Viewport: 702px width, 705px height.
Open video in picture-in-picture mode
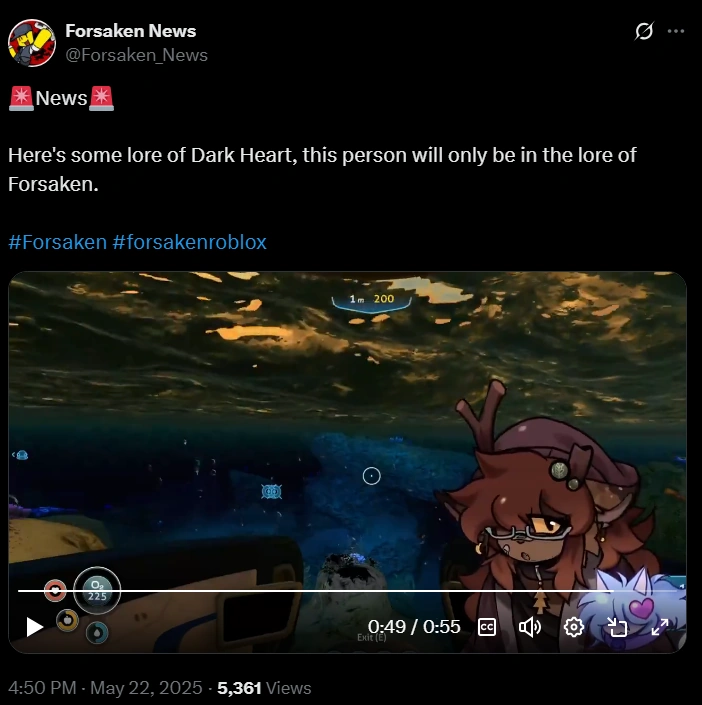[617, 627]
